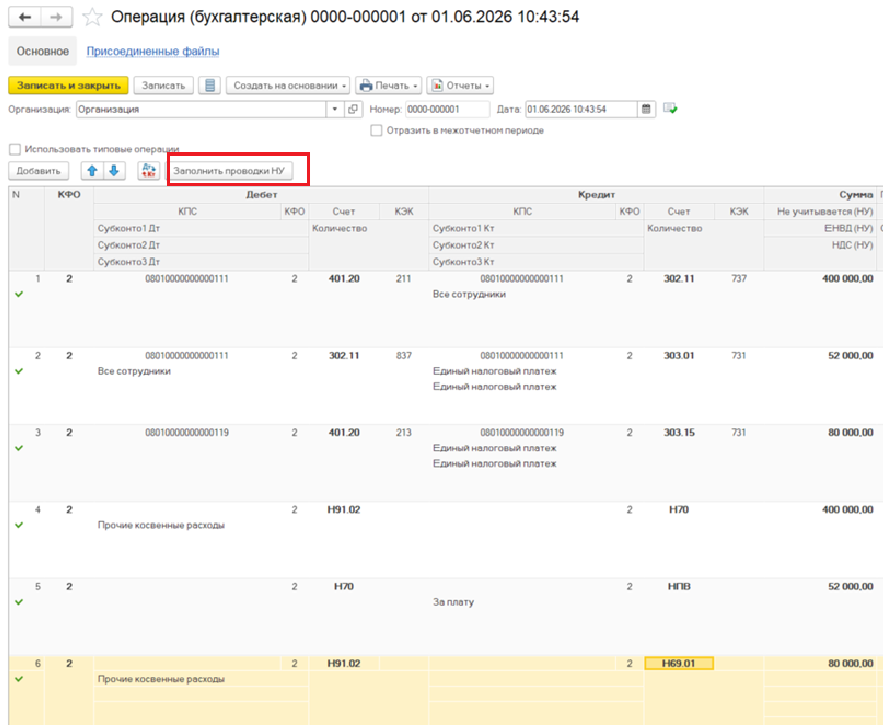Click the 80 000,00 sum in row 6
The width and height of the screenshot is (883, 725).
point(851,664)
